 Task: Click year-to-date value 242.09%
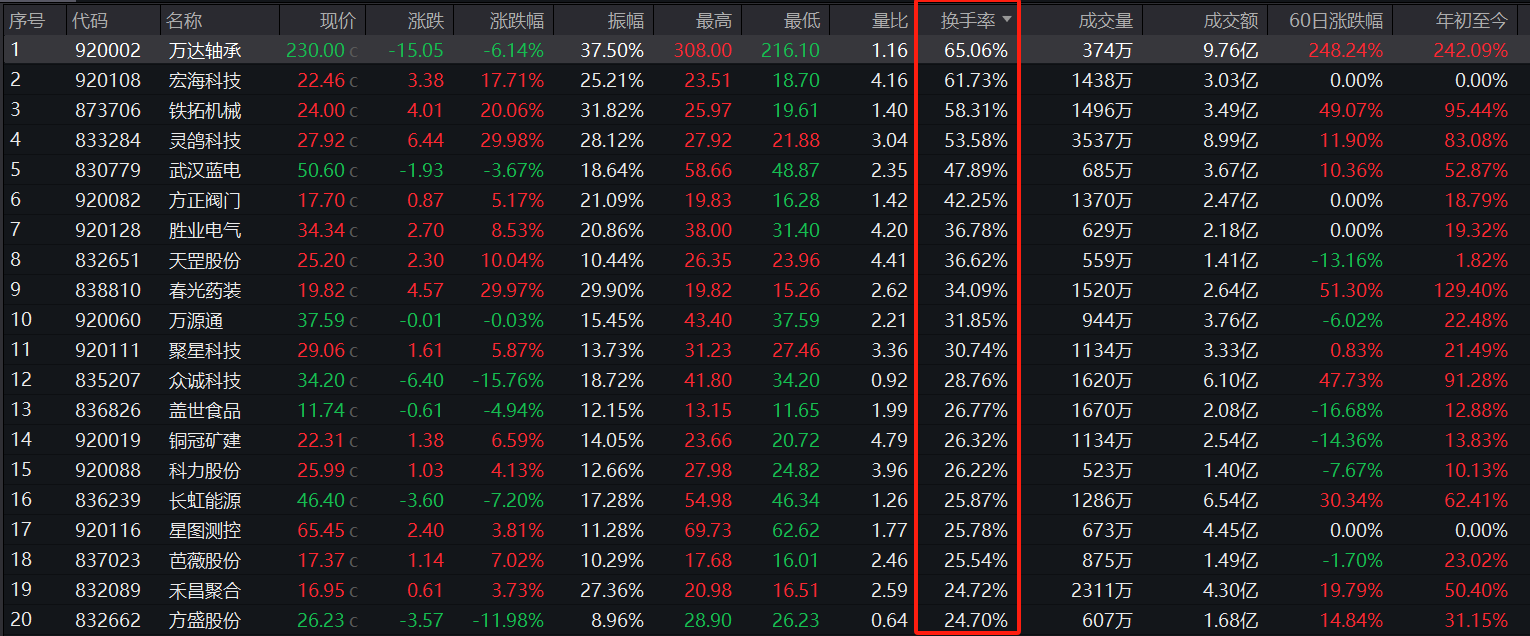pyautogui.click(x=1470, y=50)
